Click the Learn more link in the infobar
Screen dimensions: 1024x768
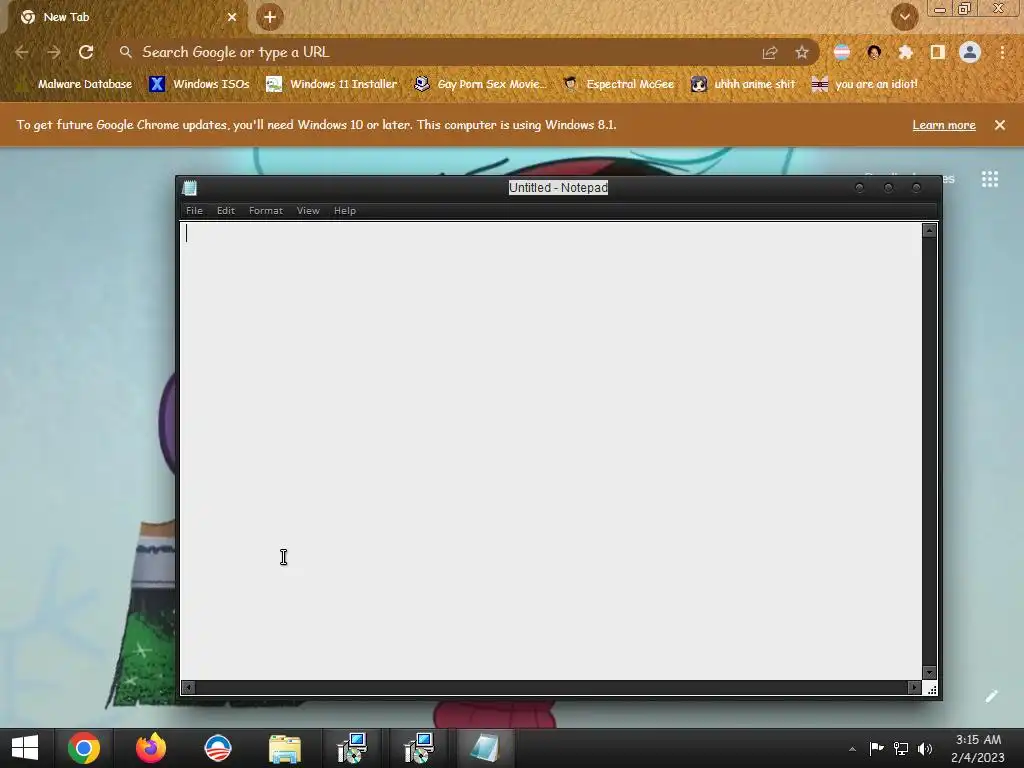pos(944,125)
